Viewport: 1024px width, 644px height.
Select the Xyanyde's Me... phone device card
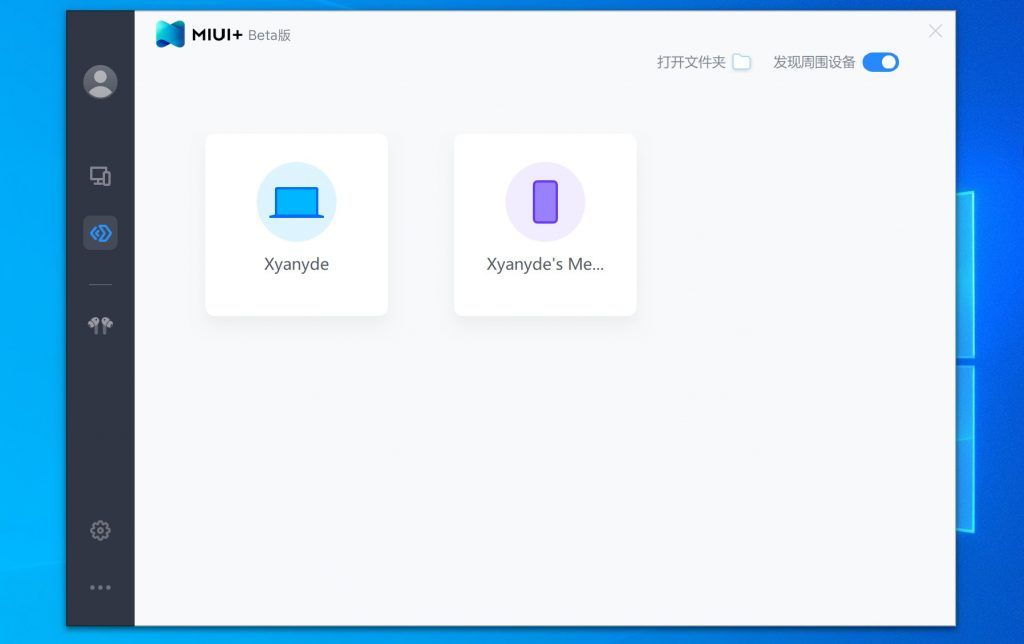point(545,224)
